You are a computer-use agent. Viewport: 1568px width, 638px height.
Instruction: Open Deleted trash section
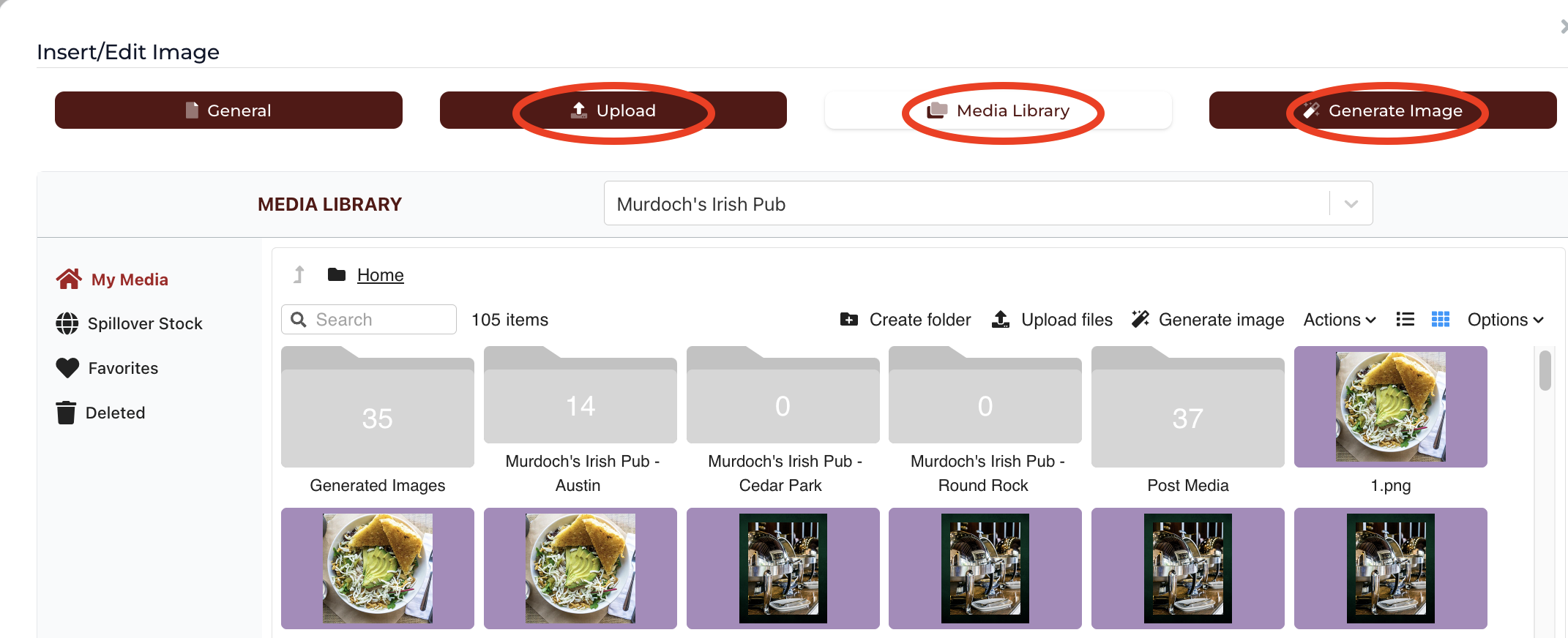(101, 413)
